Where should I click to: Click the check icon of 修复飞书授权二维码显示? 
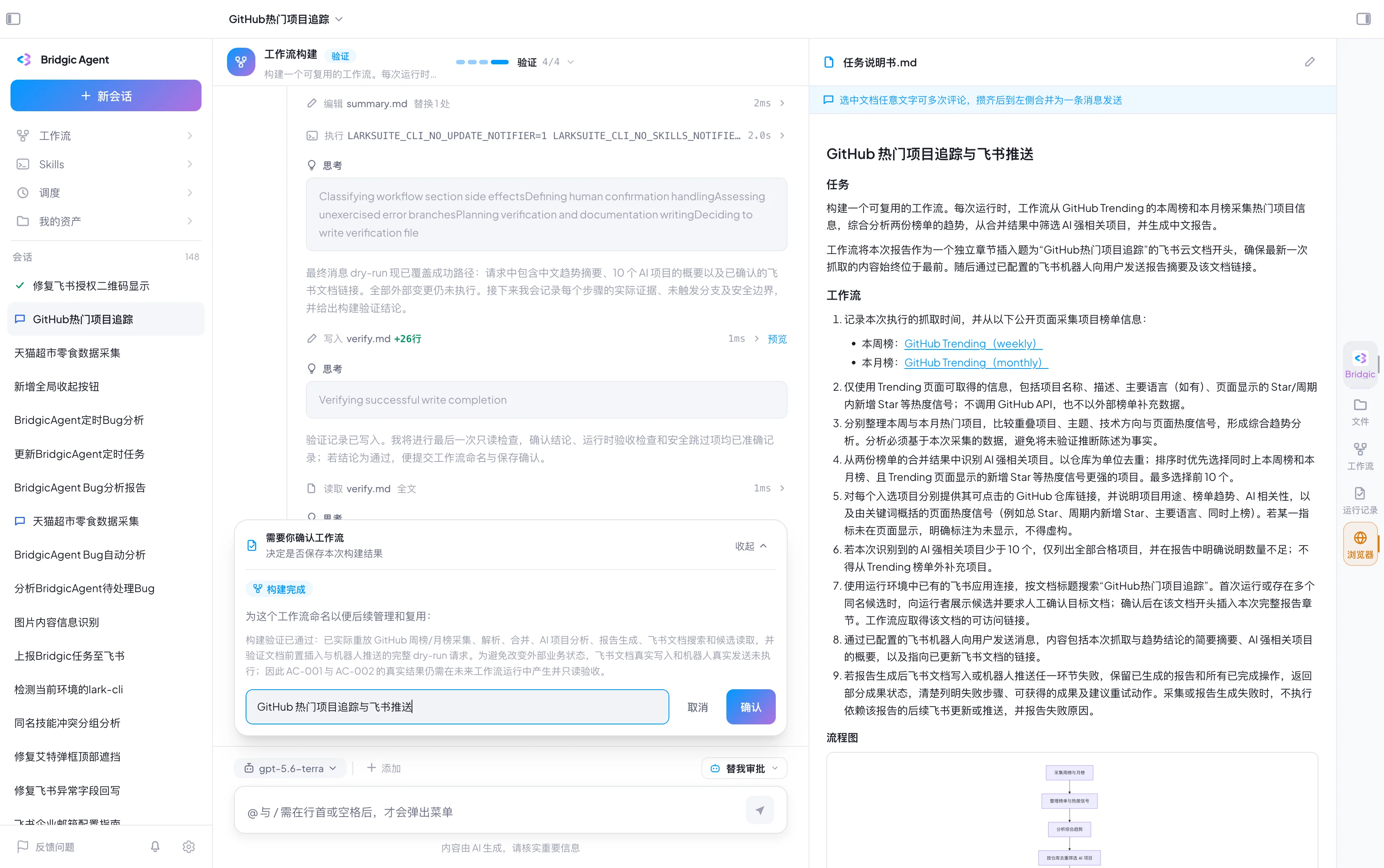point(19,285)
